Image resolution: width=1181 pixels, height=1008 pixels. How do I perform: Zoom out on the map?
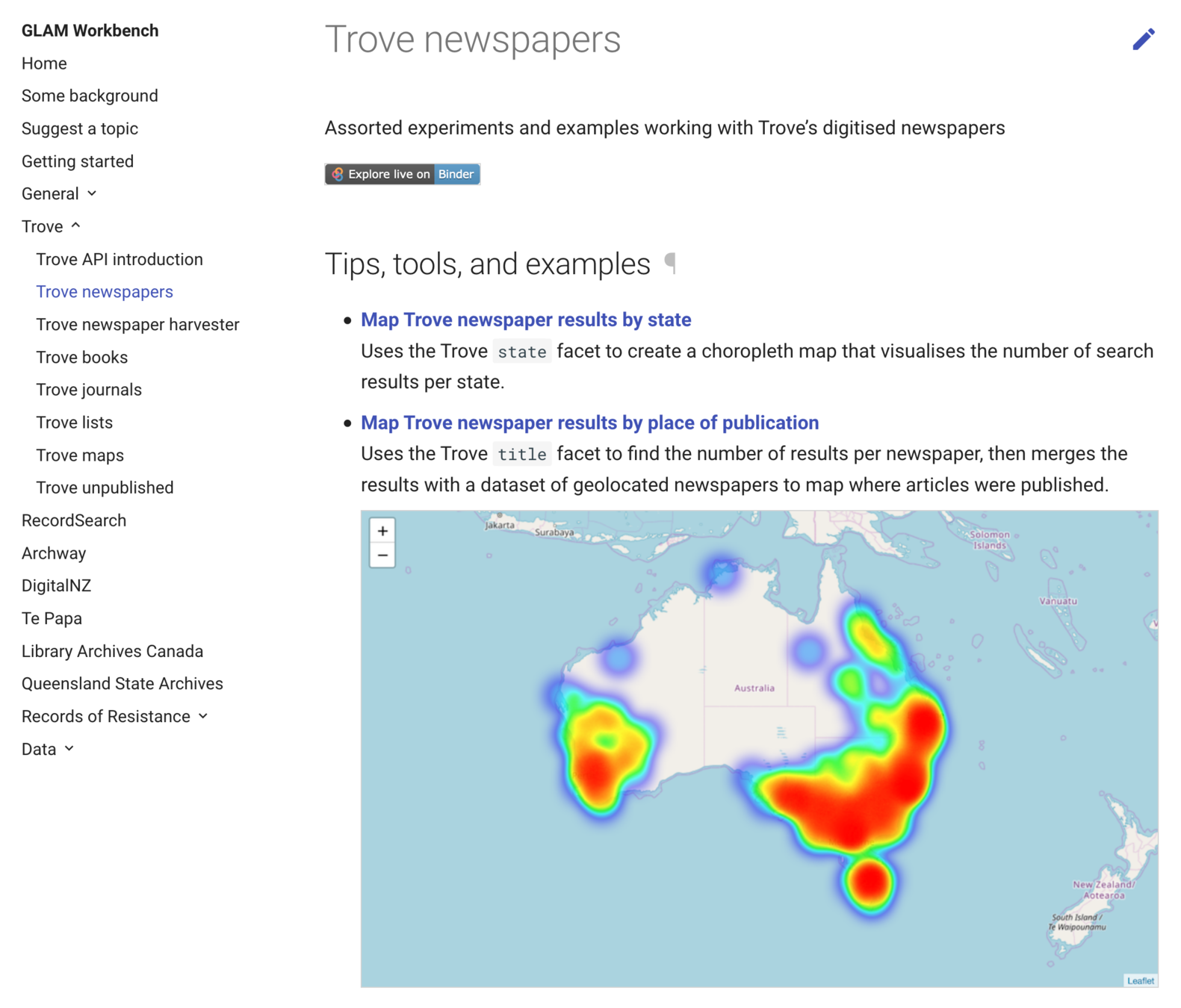pyautogui.click(x=382, y=556)
